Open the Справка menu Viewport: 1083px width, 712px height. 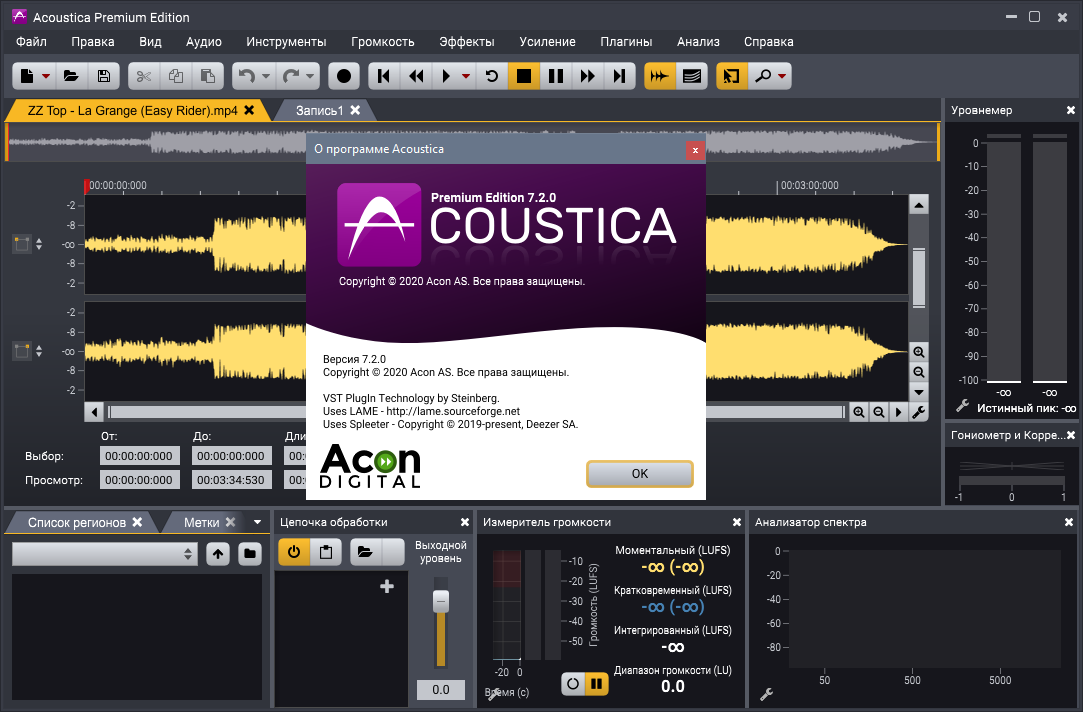pyautogui.click(x=769, y=41)
